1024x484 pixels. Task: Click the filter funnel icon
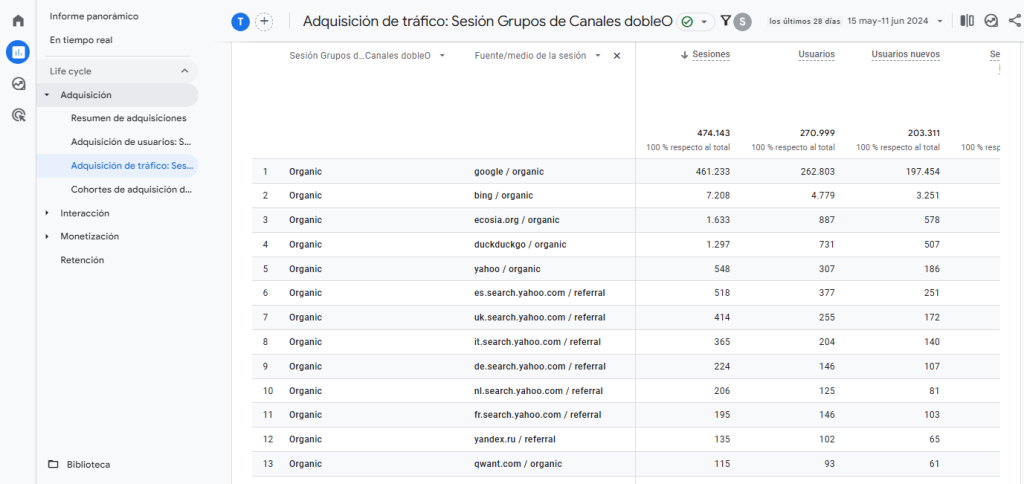click(x=726, y=21)
